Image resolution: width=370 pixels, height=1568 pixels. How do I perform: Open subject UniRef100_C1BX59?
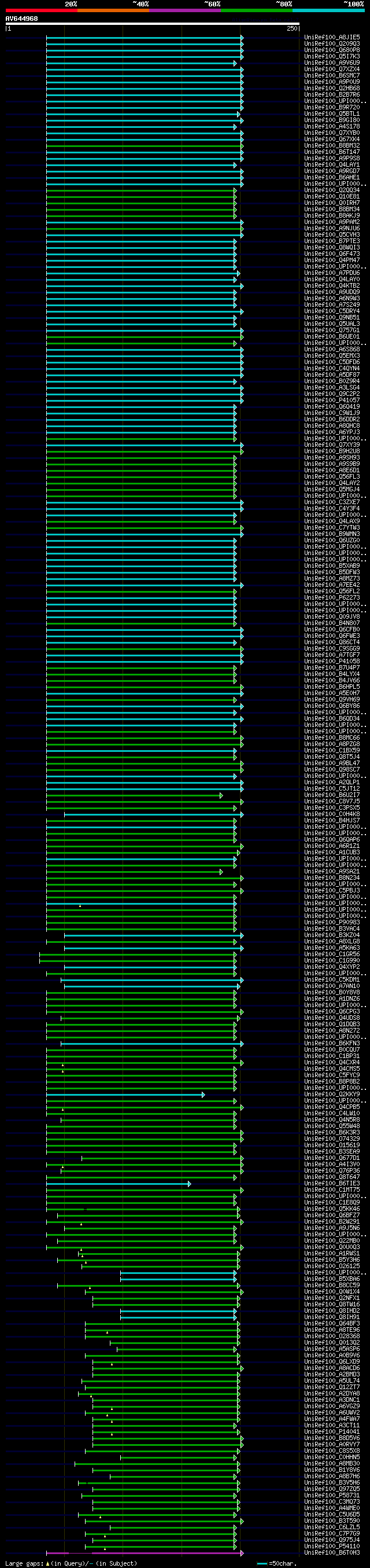click(332, 751)
